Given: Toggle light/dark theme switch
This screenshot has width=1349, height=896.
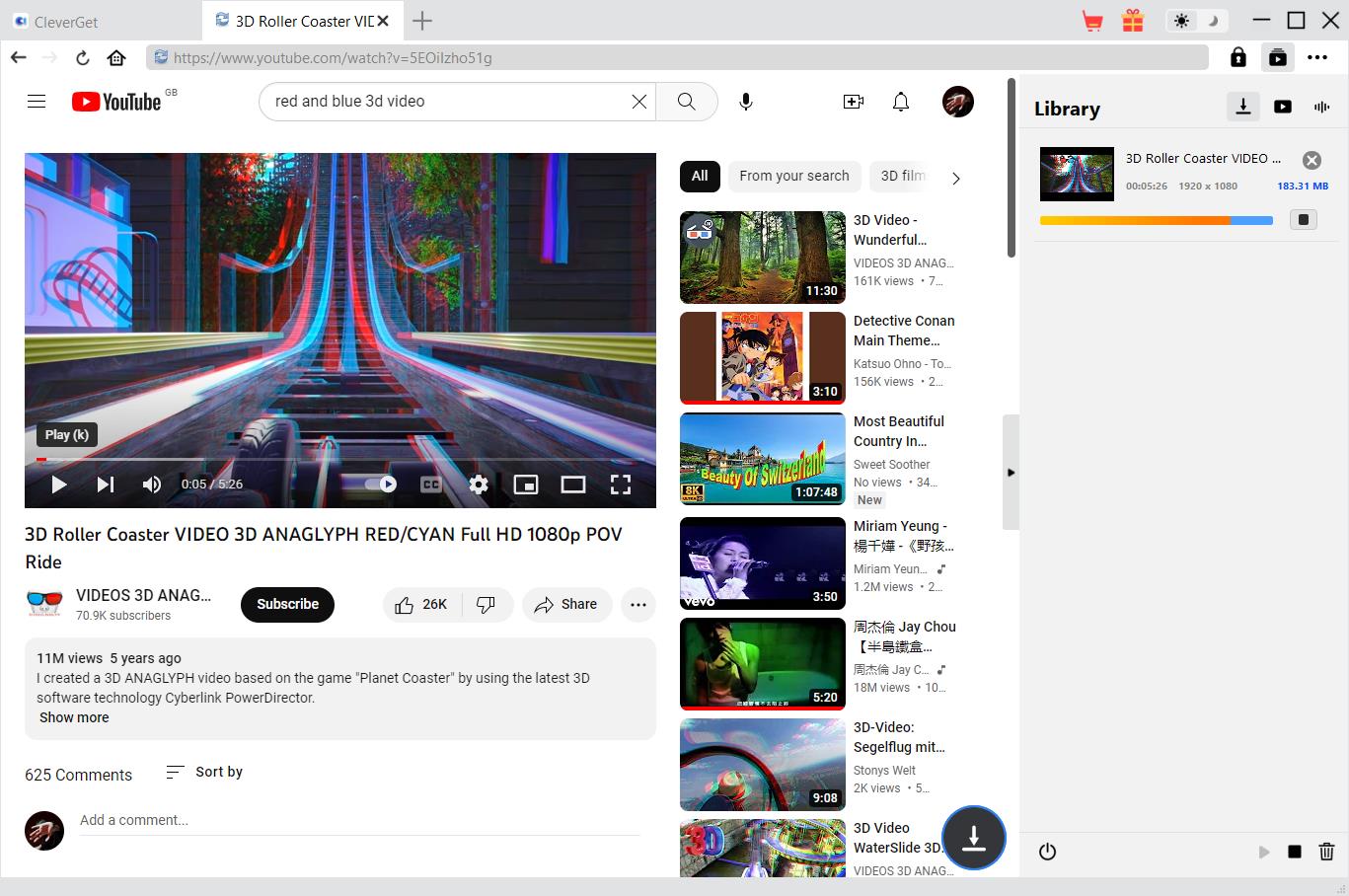Looking at the screenshot, I should coord(1195,21).
